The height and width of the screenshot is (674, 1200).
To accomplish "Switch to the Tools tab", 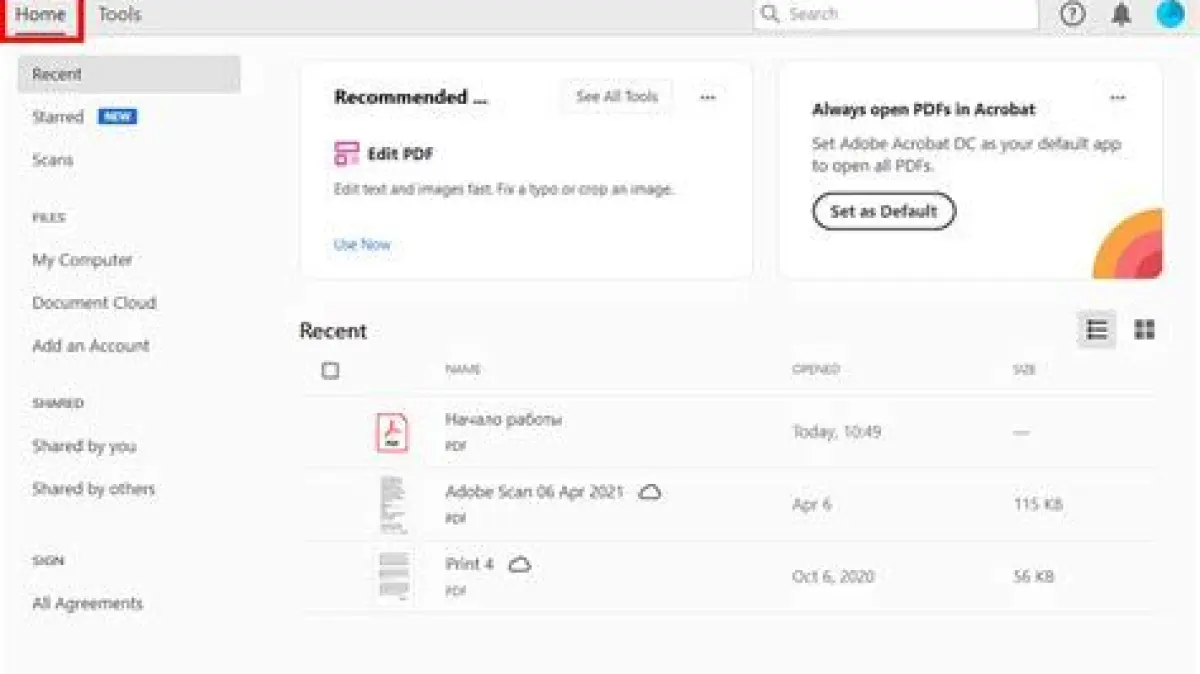I will 119,14.
